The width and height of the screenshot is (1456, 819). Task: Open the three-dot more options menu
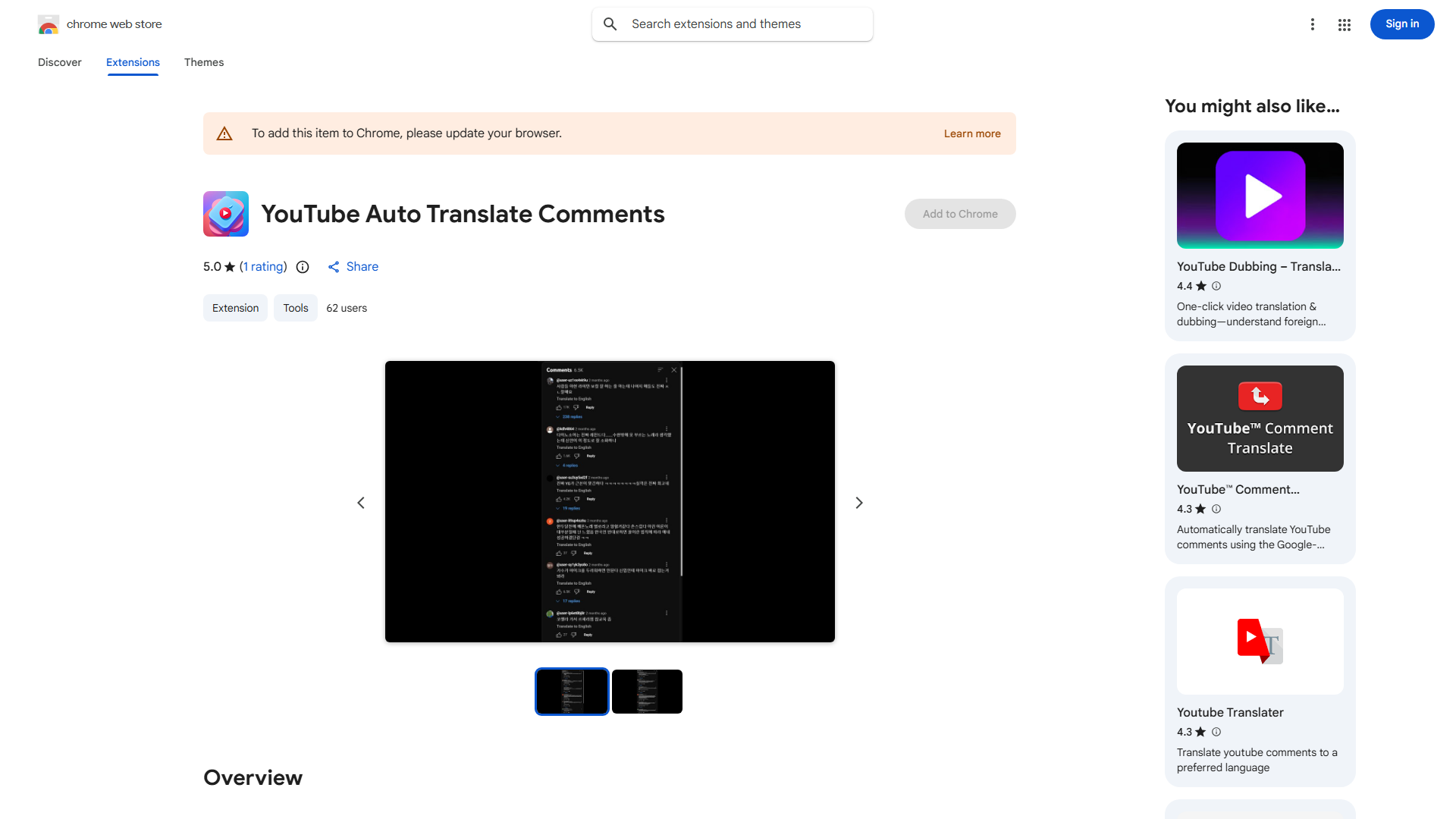tap(1312, 24)
